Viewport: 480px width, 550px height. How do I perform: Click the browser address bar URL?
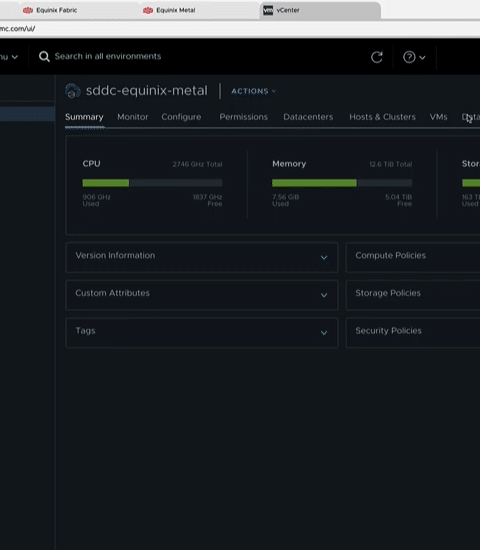coord(18,29)
